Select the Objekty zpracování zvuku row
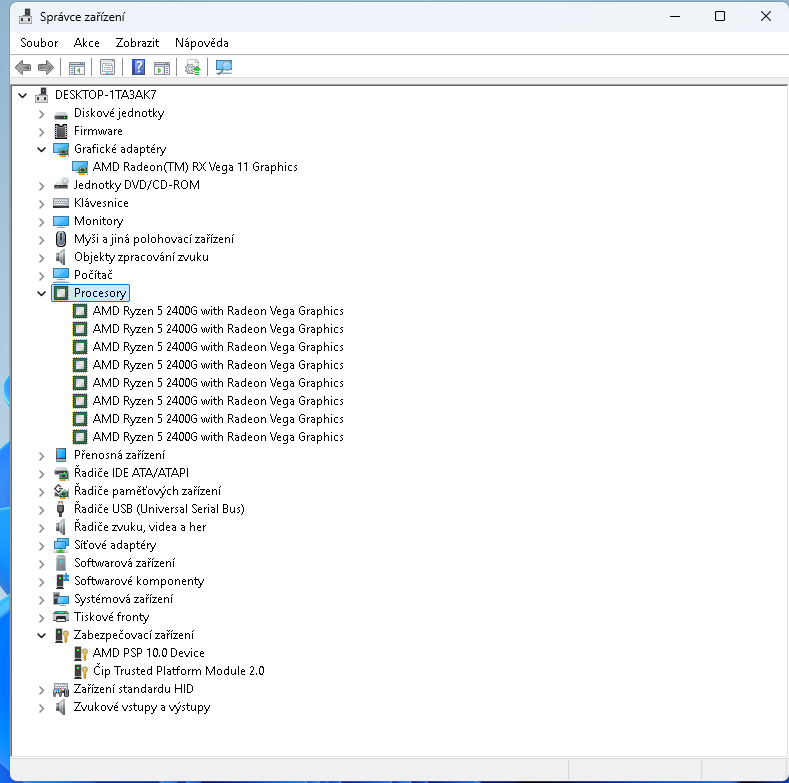This screenshot has width=789, height=783. (x=141, y=257)
